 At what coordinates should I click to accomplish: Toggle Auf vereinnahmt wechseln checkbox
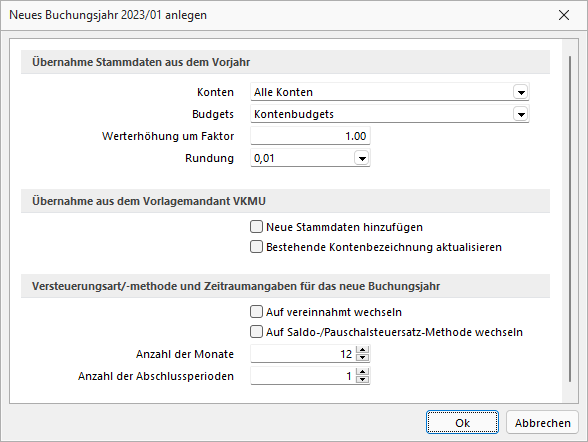(x=256, y=312)
